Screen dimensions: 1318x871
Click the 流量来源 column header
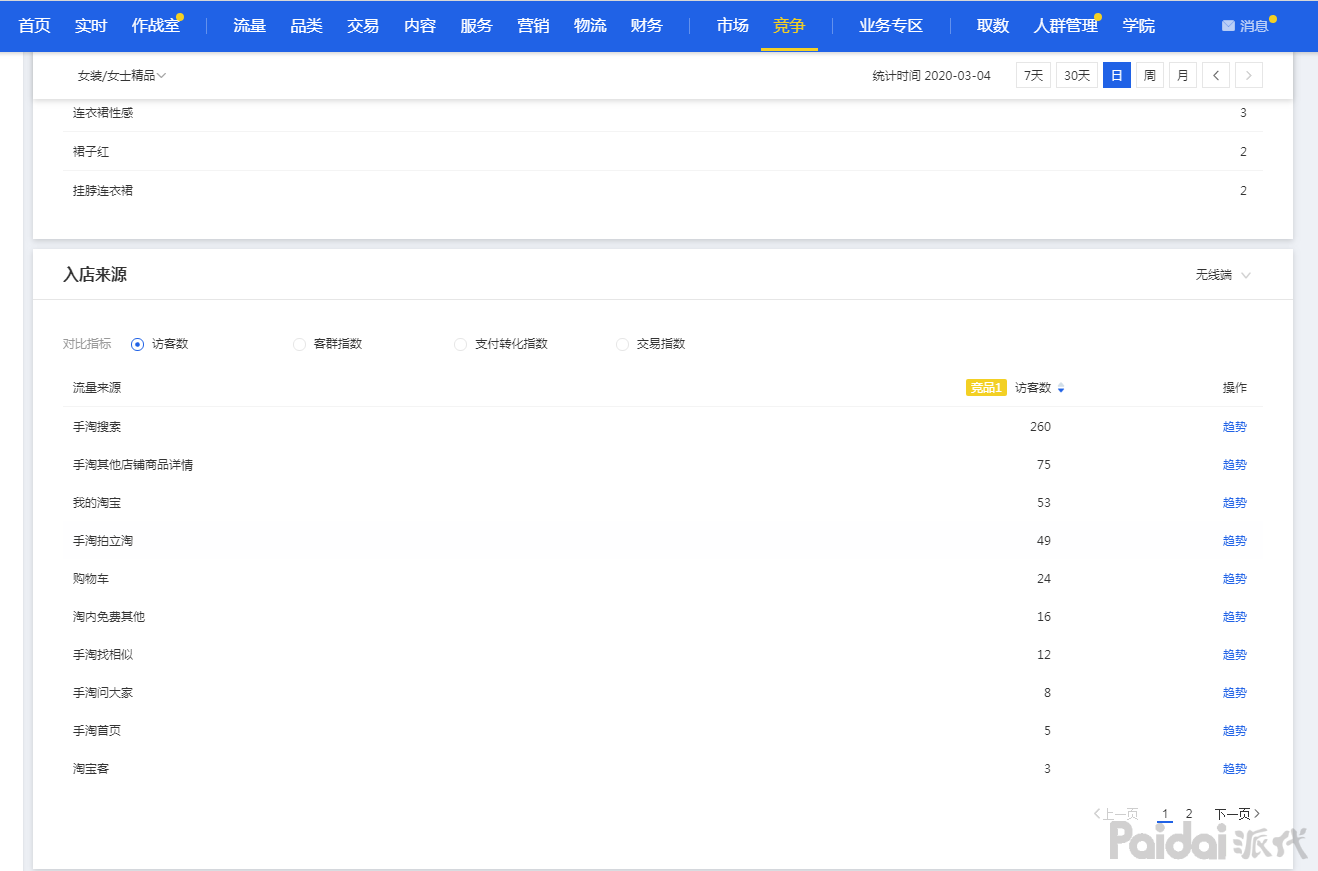(x=97, y=388)
